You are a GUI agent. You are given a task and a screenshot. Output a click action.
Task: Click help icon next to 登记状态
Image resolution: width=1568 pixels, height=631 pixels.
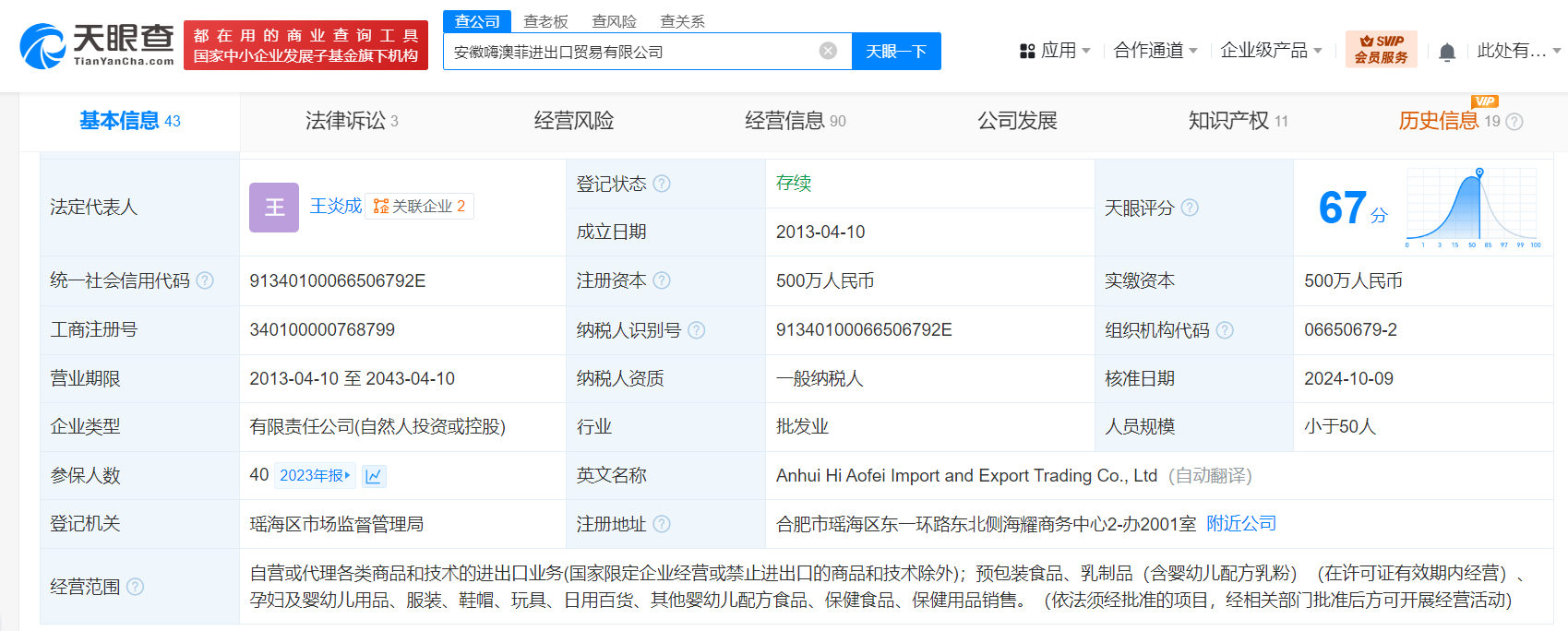[662, 184]
